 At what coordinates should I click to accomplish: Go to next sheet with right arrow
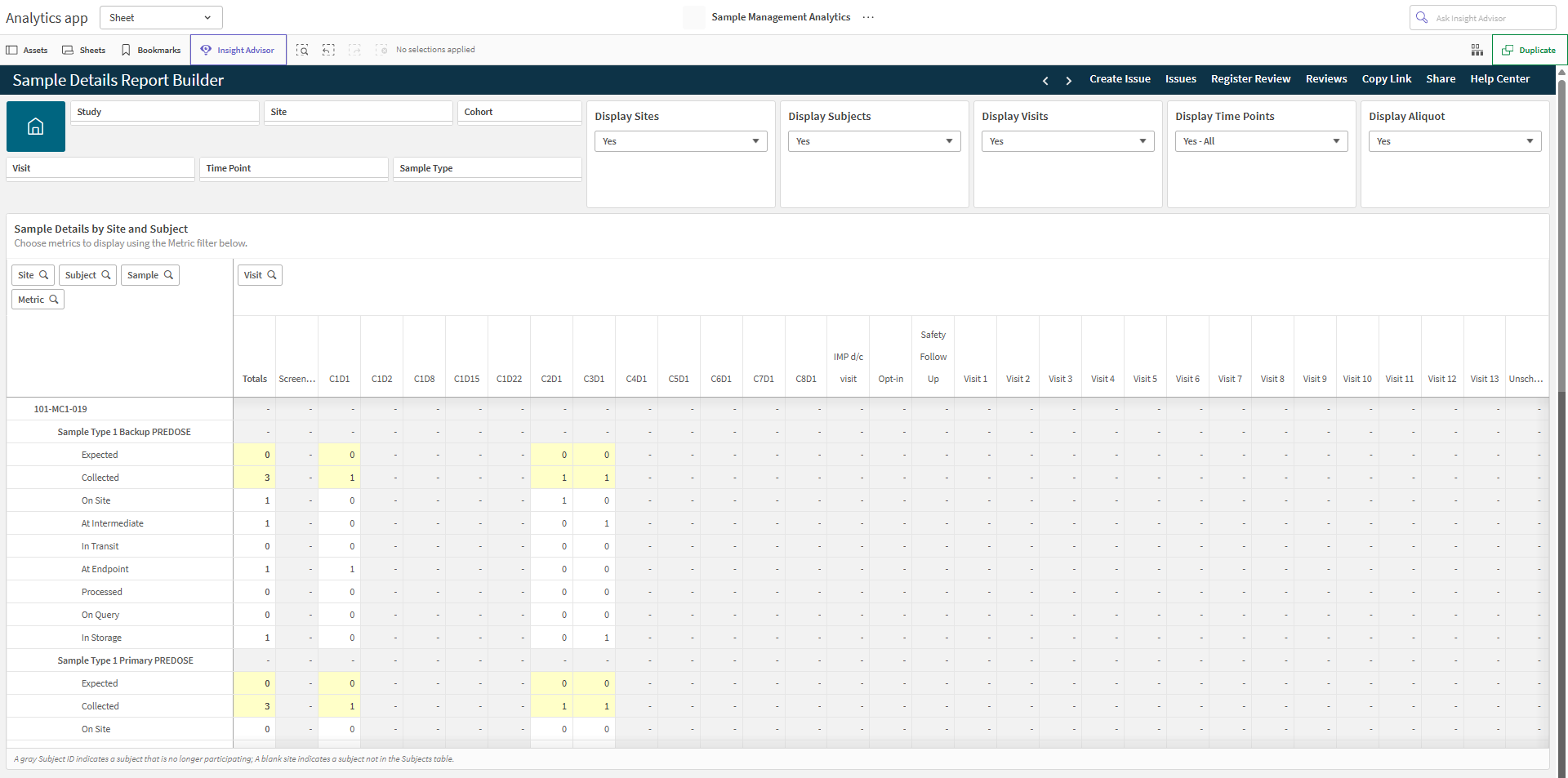1068,80
